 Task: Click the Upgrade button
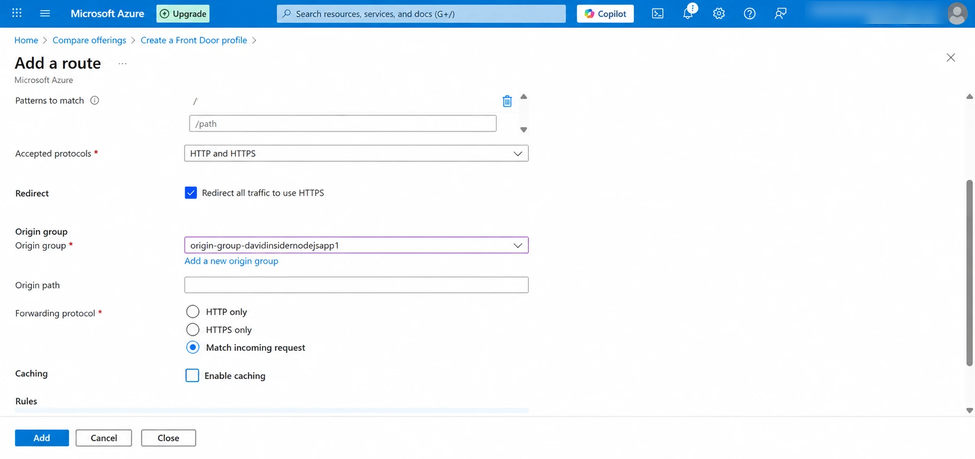(182, 13)
